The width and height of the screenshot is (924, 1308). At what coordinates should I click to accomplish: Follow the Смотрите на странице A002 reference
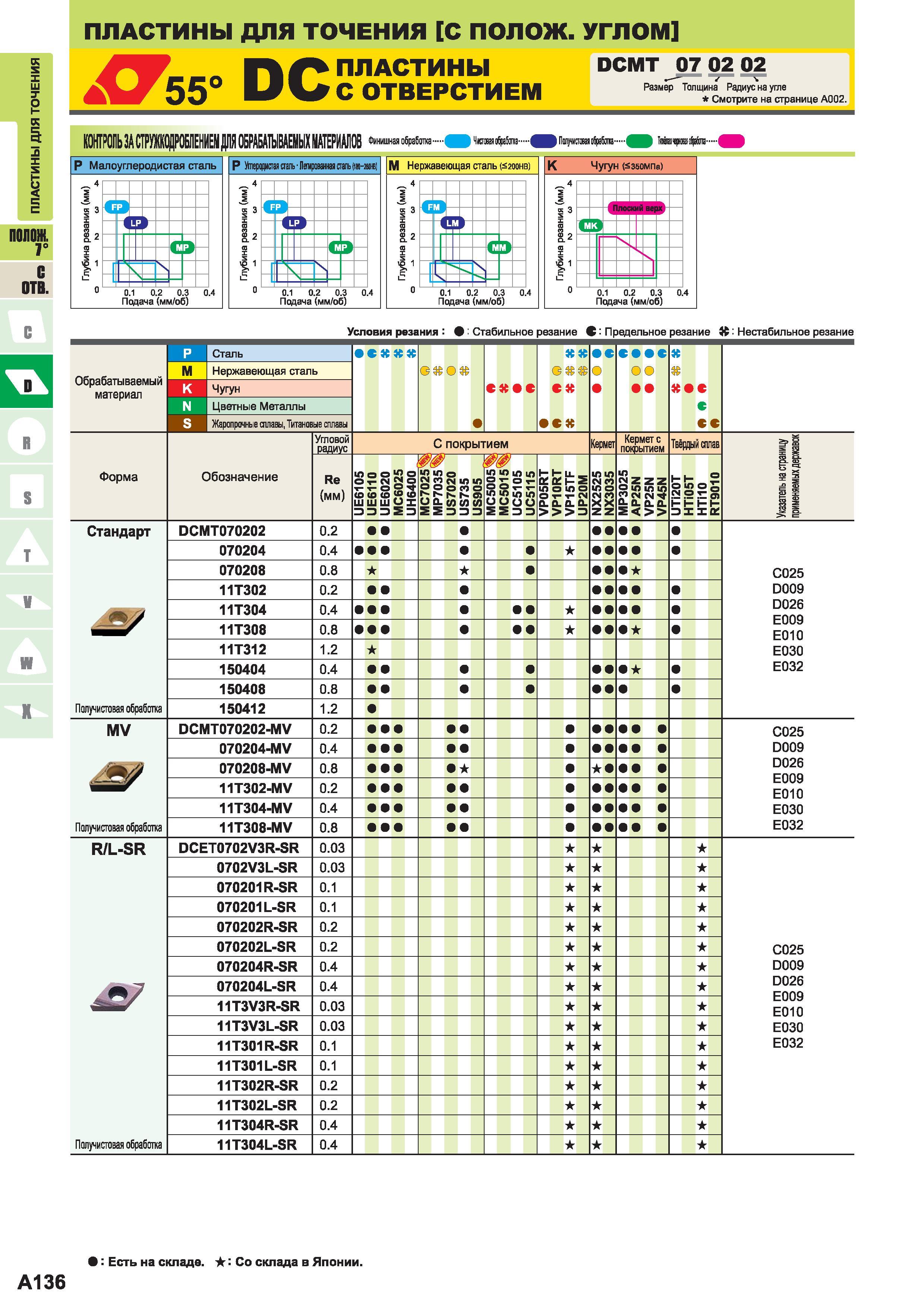point(775,99)
